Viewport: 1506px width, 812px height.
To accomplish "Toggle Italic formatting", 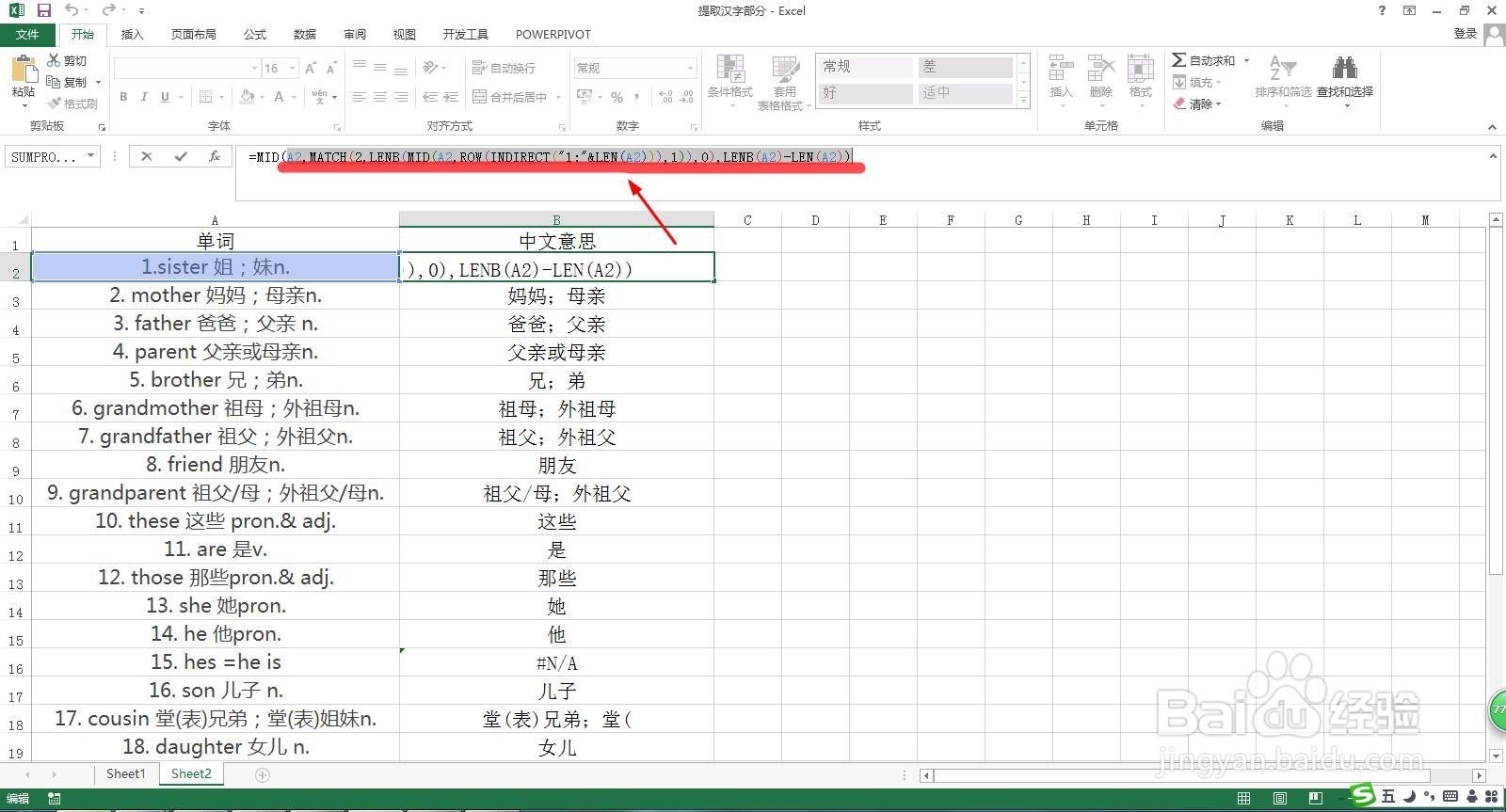I will pyautogui.click(x=144, y=97).
